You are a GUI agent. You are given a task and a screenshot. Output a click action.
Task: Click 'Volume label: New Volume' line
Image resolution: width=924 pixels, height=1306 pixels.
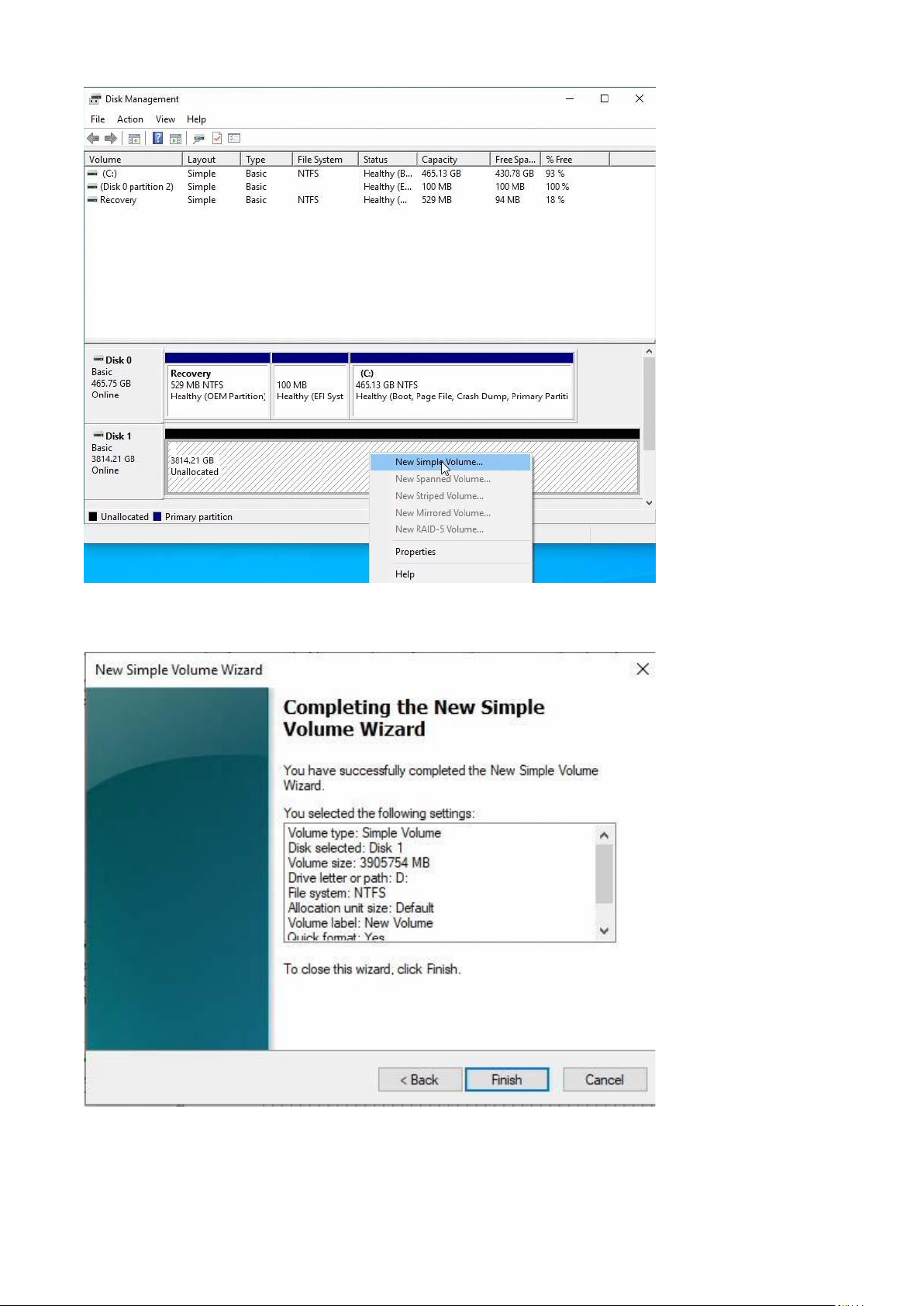point(360,923)
